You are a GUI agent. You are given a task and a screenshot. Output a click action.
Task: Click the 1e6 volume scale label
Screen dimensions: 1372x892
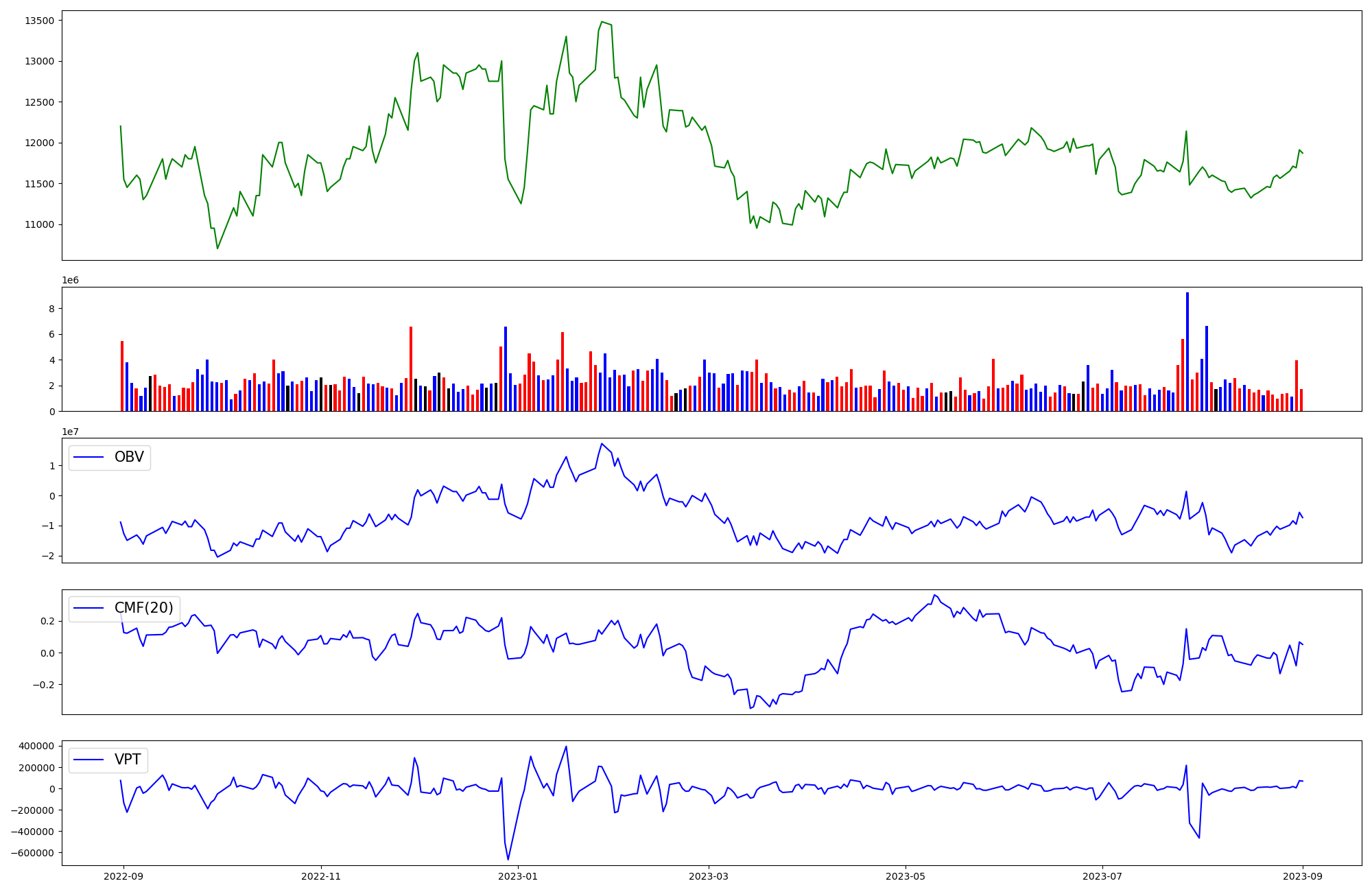[x=70, y=281]
